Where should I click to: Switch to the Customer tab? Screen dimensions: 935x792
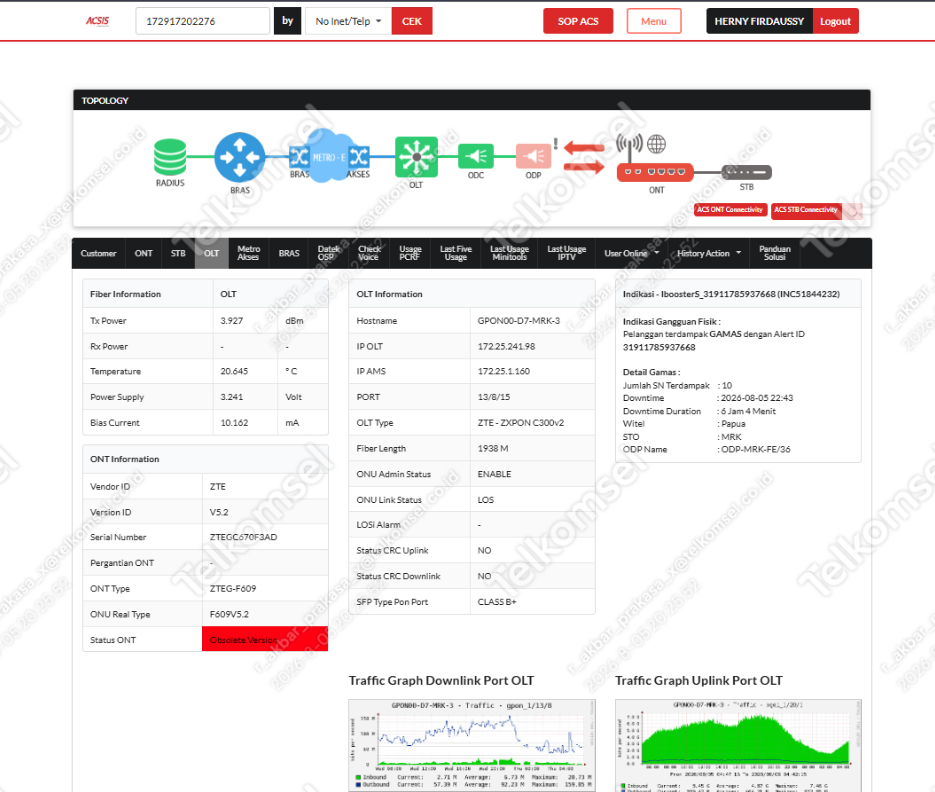98,253
